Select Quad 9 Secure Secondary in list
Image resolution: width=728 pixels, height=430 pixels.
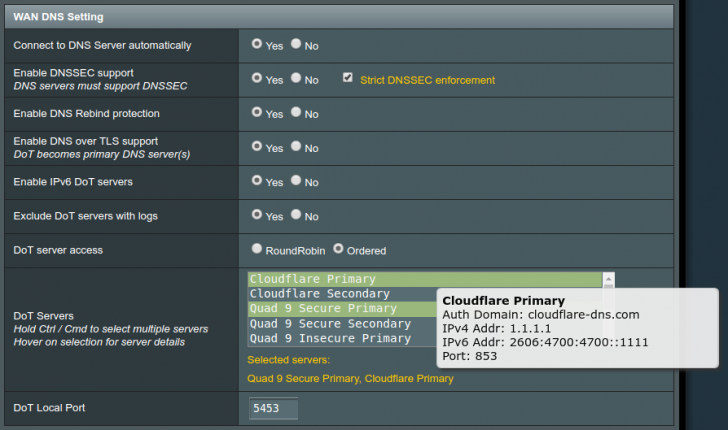point(343,324)
